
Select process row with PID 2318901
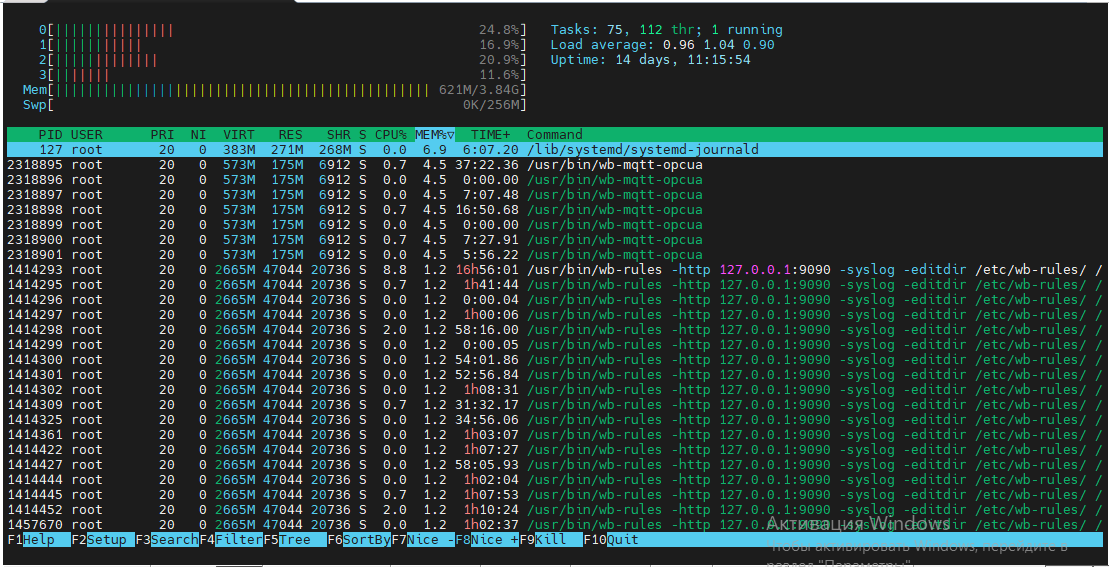click(554, 255)
